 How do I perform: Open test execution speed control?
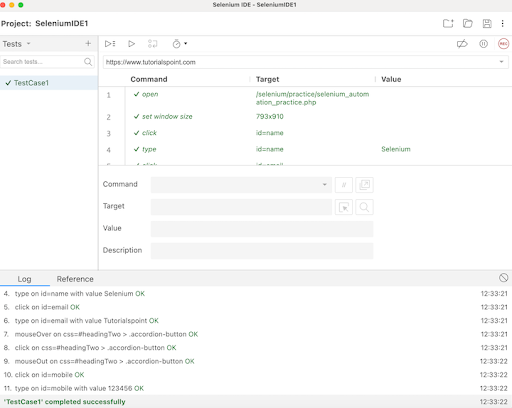click(180, 44)
